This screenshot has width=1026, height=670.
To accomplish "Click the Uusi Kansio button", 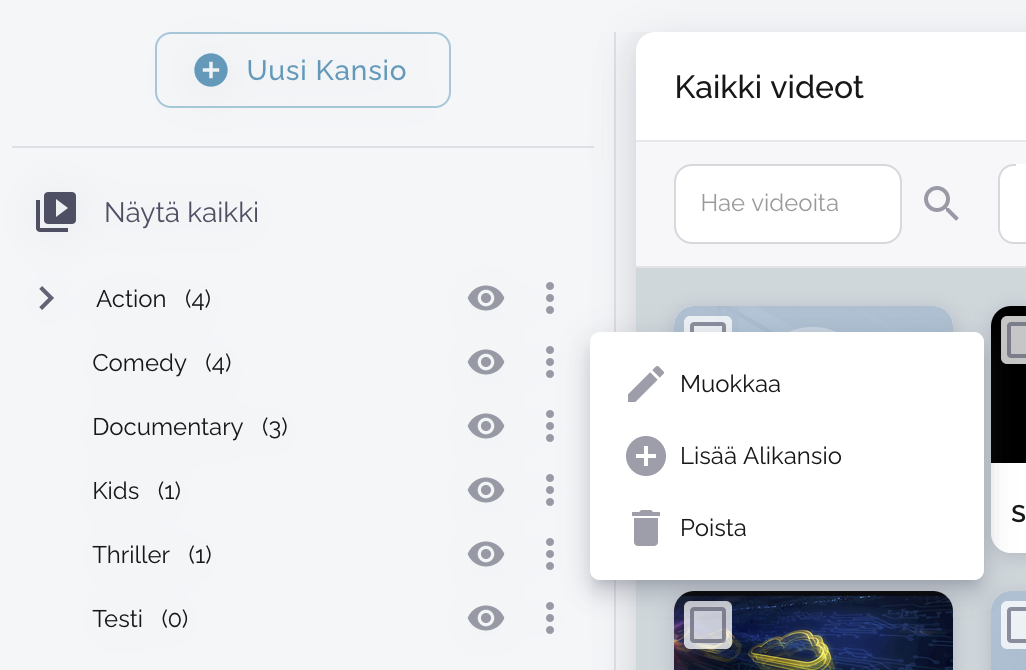I will click(x=302, y=70).
